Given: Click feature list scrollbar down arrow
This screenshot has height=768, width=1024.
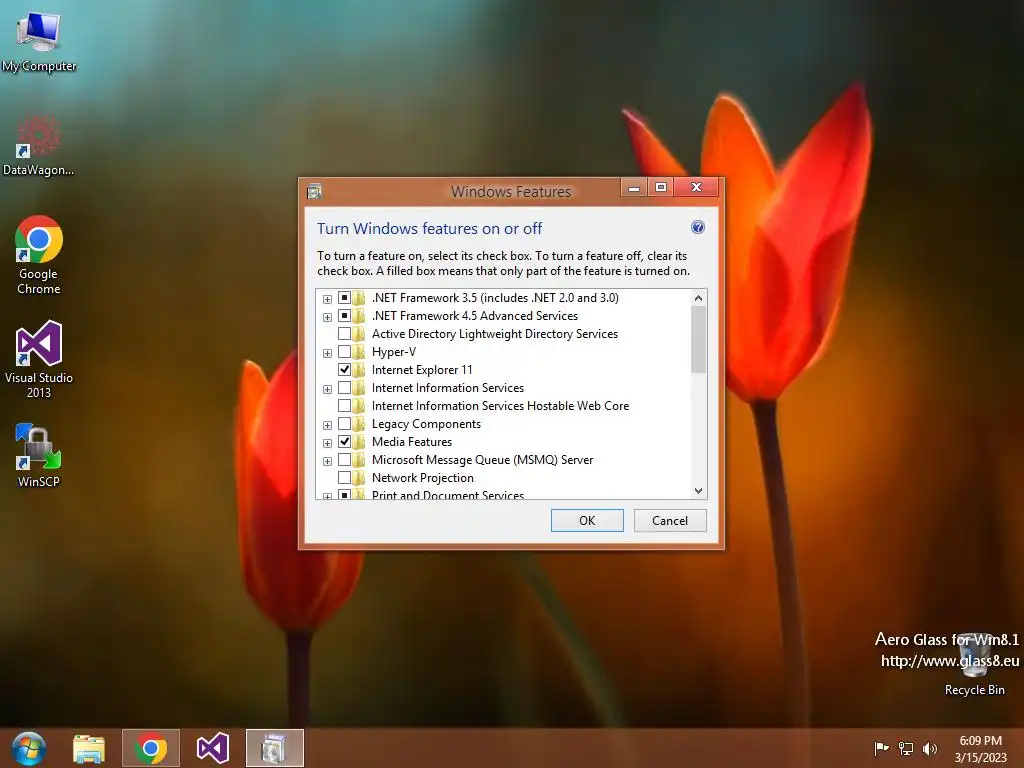Looking at the screenshot, I should click(x=698, y=490).
